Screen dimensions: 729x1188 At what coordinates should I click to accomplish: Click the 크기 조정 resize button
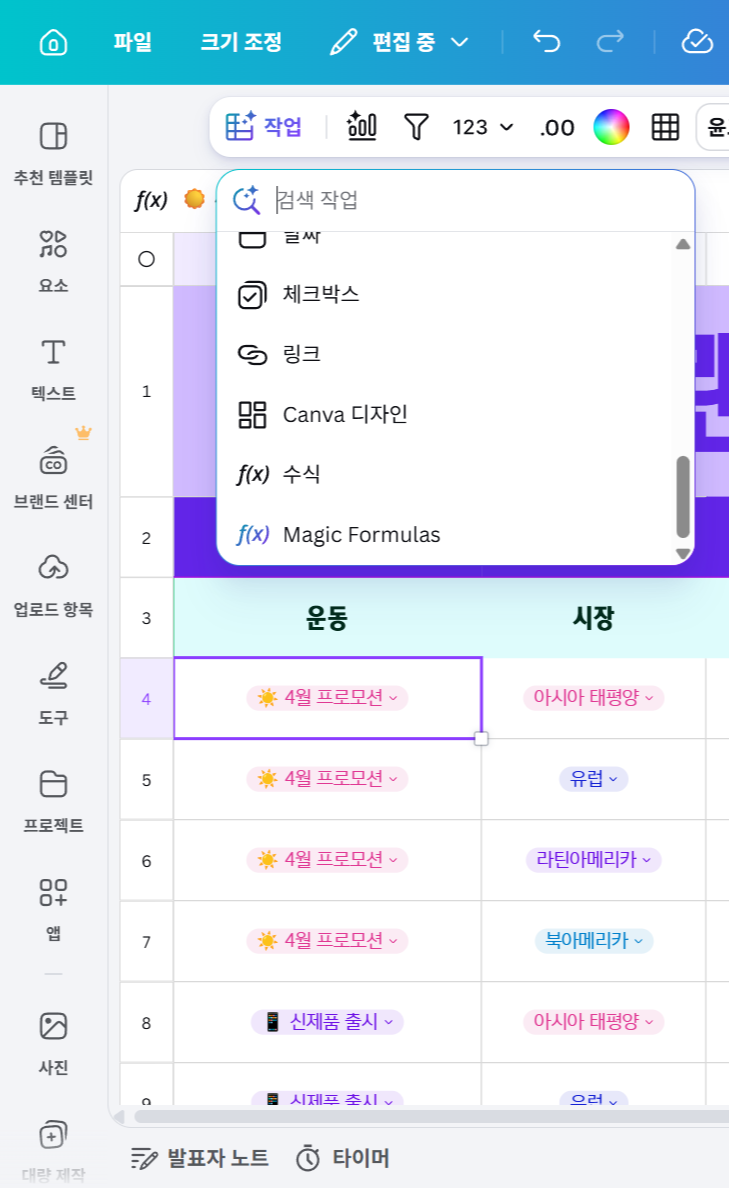(241, 42)
